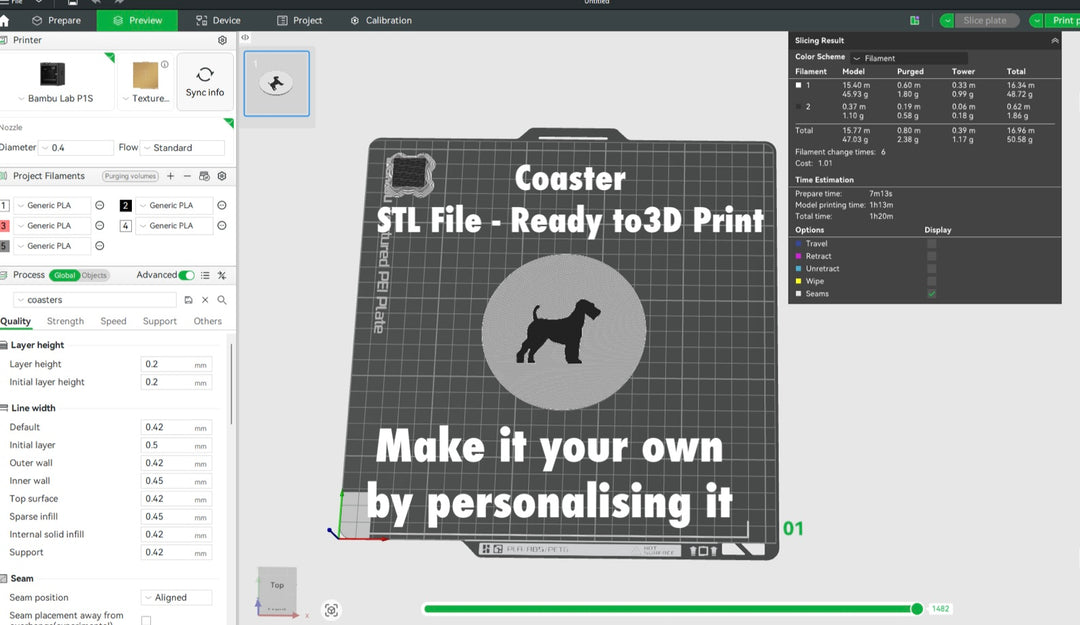Viewport: 1080px width, 625px height.
Task: Change Seam position using the Aligned dropdown
Action: 176,597
